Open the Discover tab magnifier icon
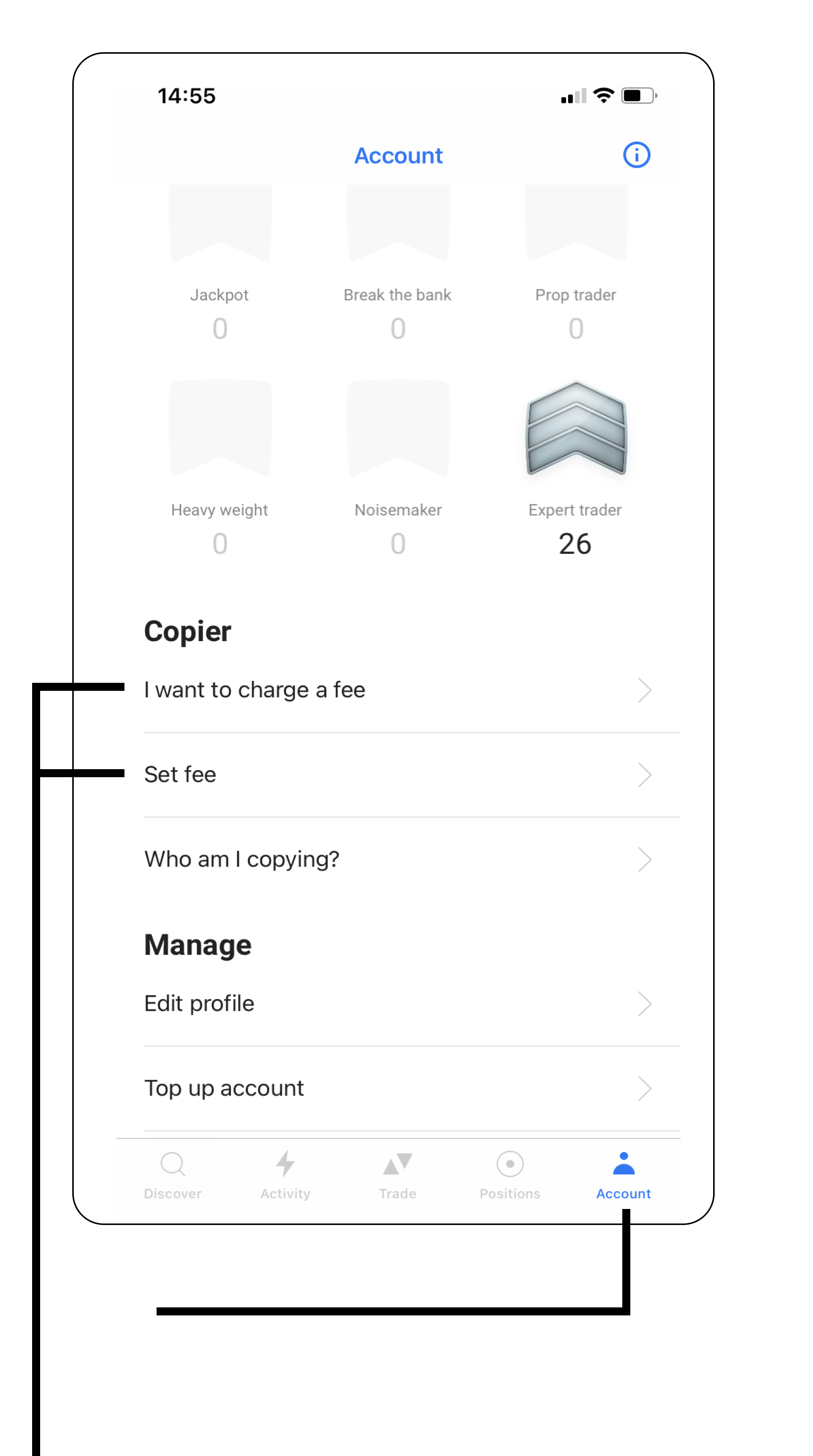The width and height of the screenshot is (813, 1456). pos(172,1164)
